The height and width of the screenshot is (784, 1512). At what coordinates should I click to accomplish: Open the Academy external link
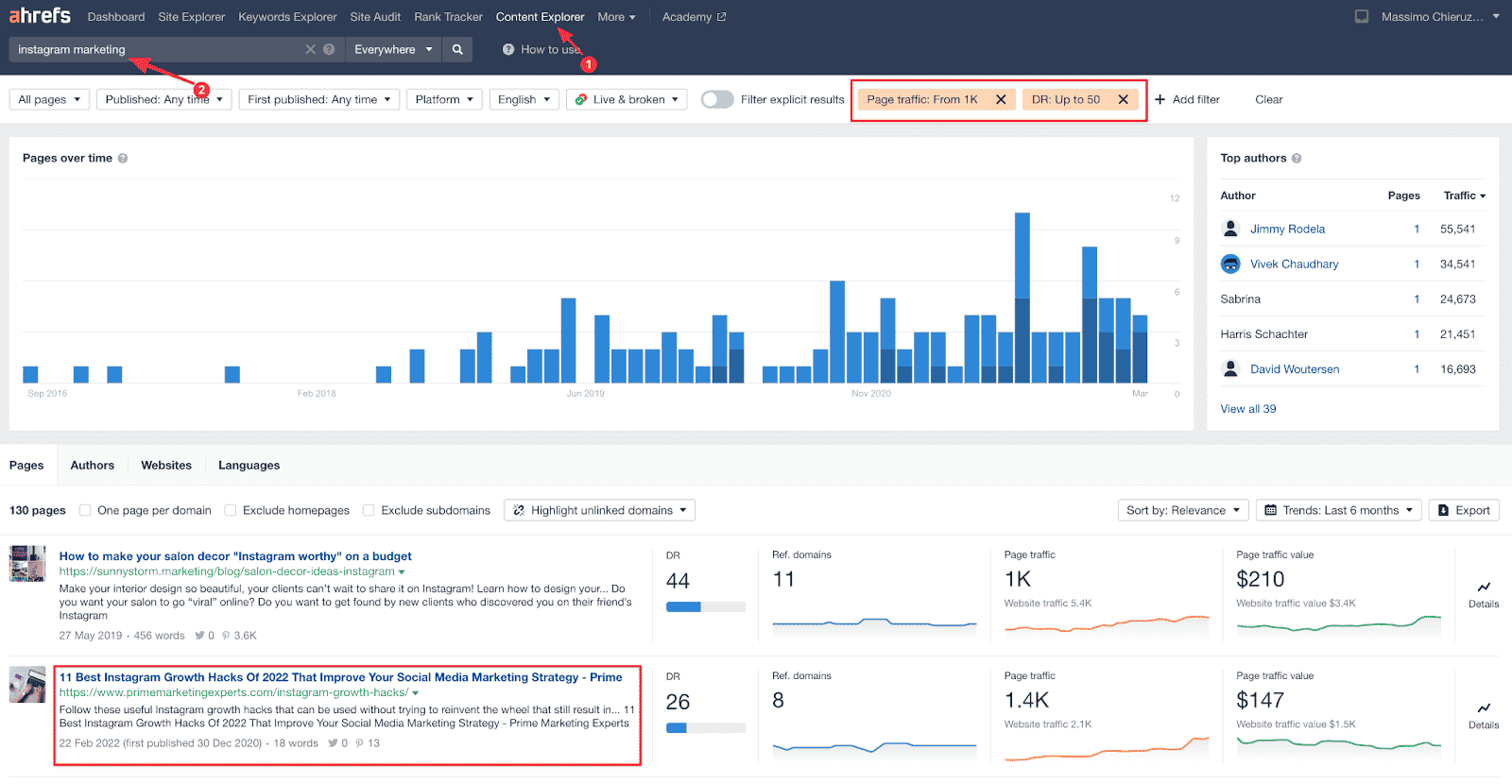point(694,17)
